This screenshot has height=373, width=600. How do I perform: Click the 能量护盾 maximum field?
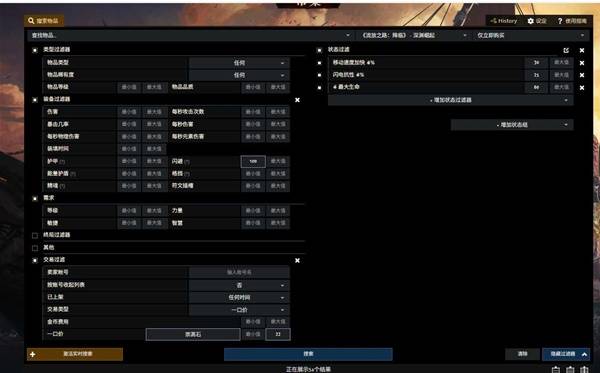154,174
